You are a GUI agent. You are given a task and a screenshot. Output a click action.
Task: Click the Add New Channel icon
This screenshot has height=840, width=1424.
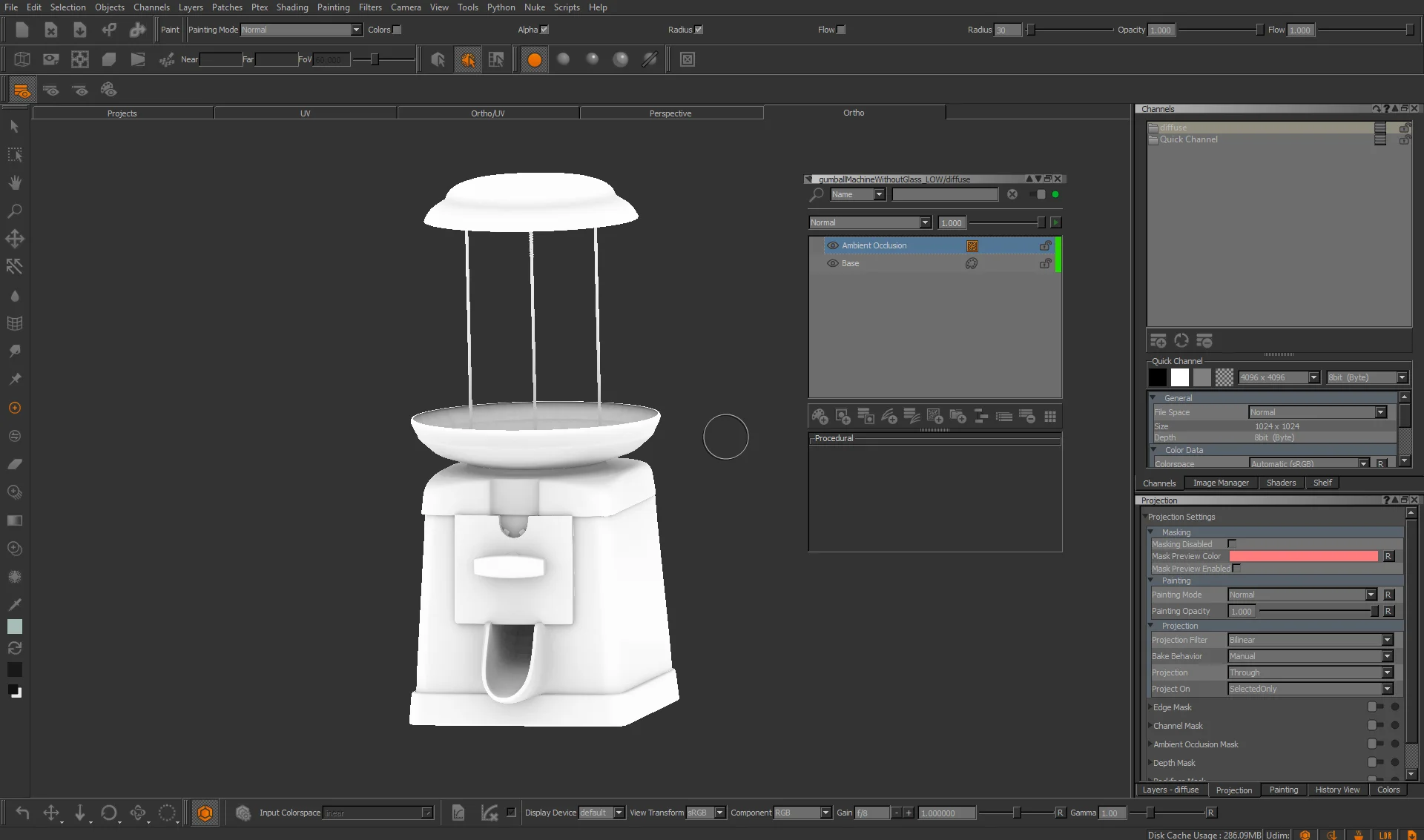tap(1158, 340)
